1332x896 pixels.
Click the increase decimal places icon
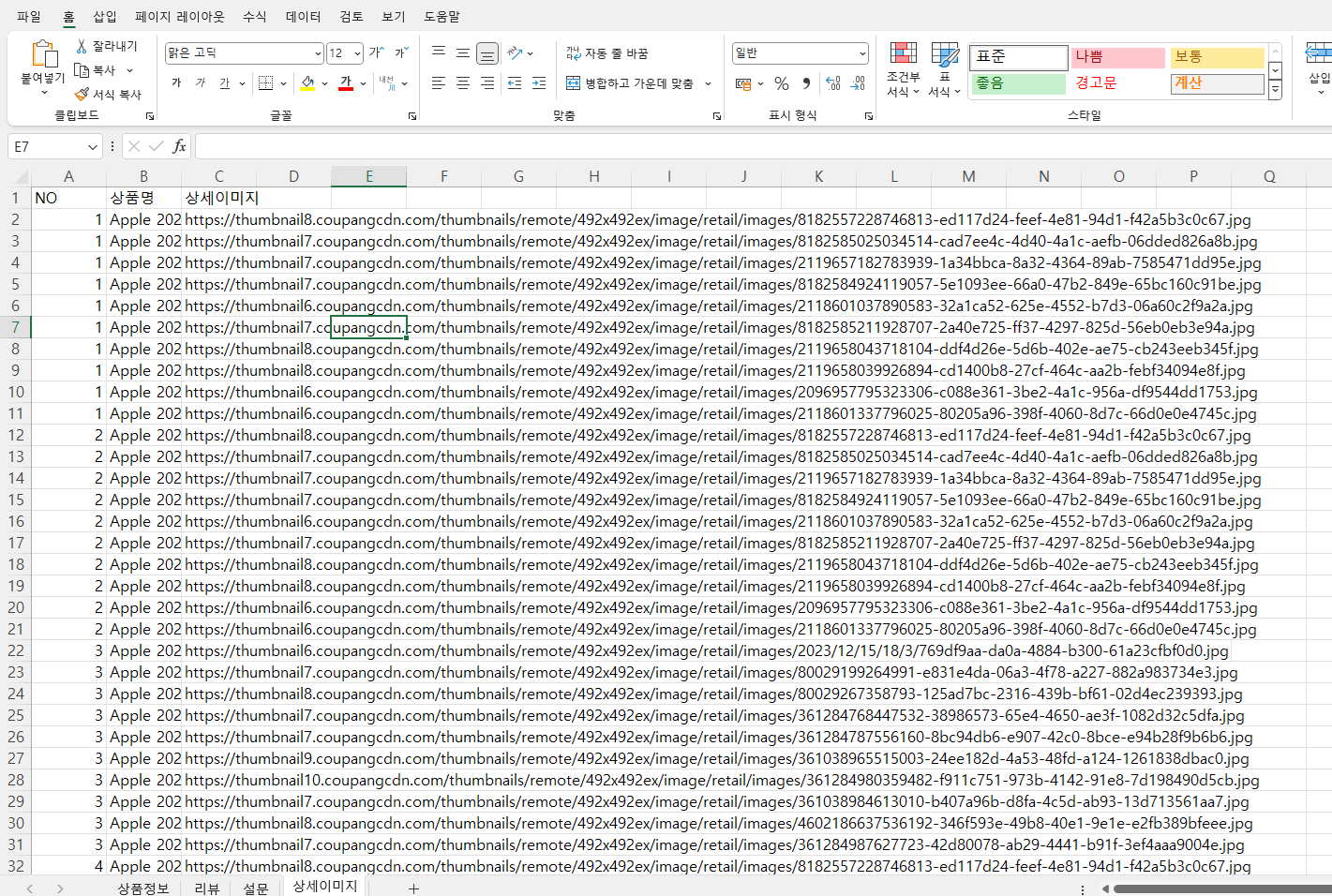(833, 83)
